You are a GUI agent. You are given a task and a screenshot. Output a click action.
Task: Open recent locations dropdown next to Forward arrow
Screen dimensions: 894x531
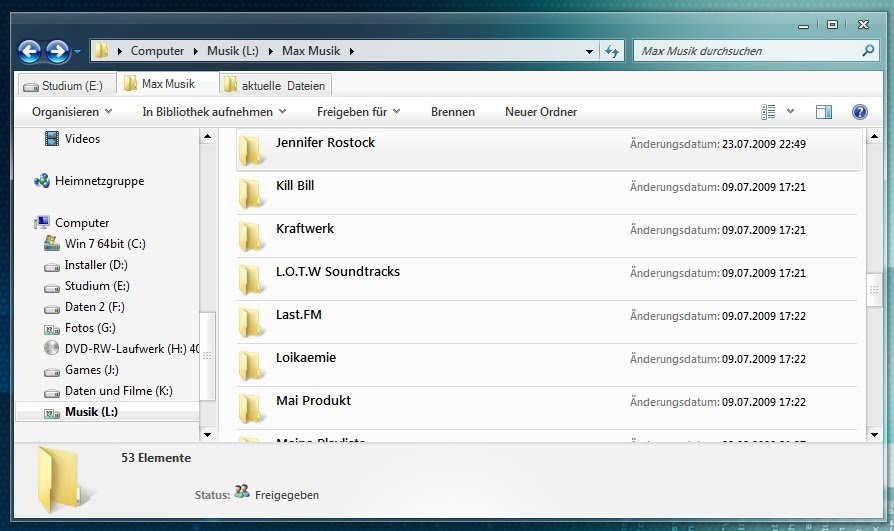click(78, 52)
